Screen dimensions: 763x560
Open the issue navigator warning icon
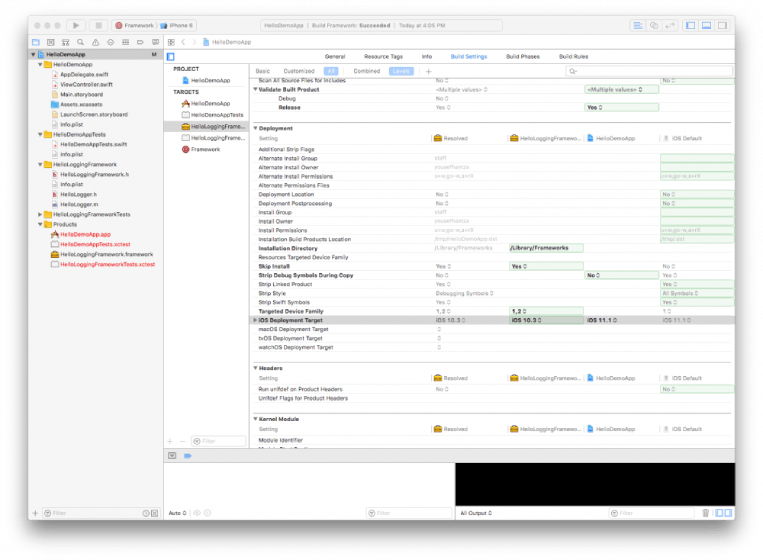click(x=95, y=42)
